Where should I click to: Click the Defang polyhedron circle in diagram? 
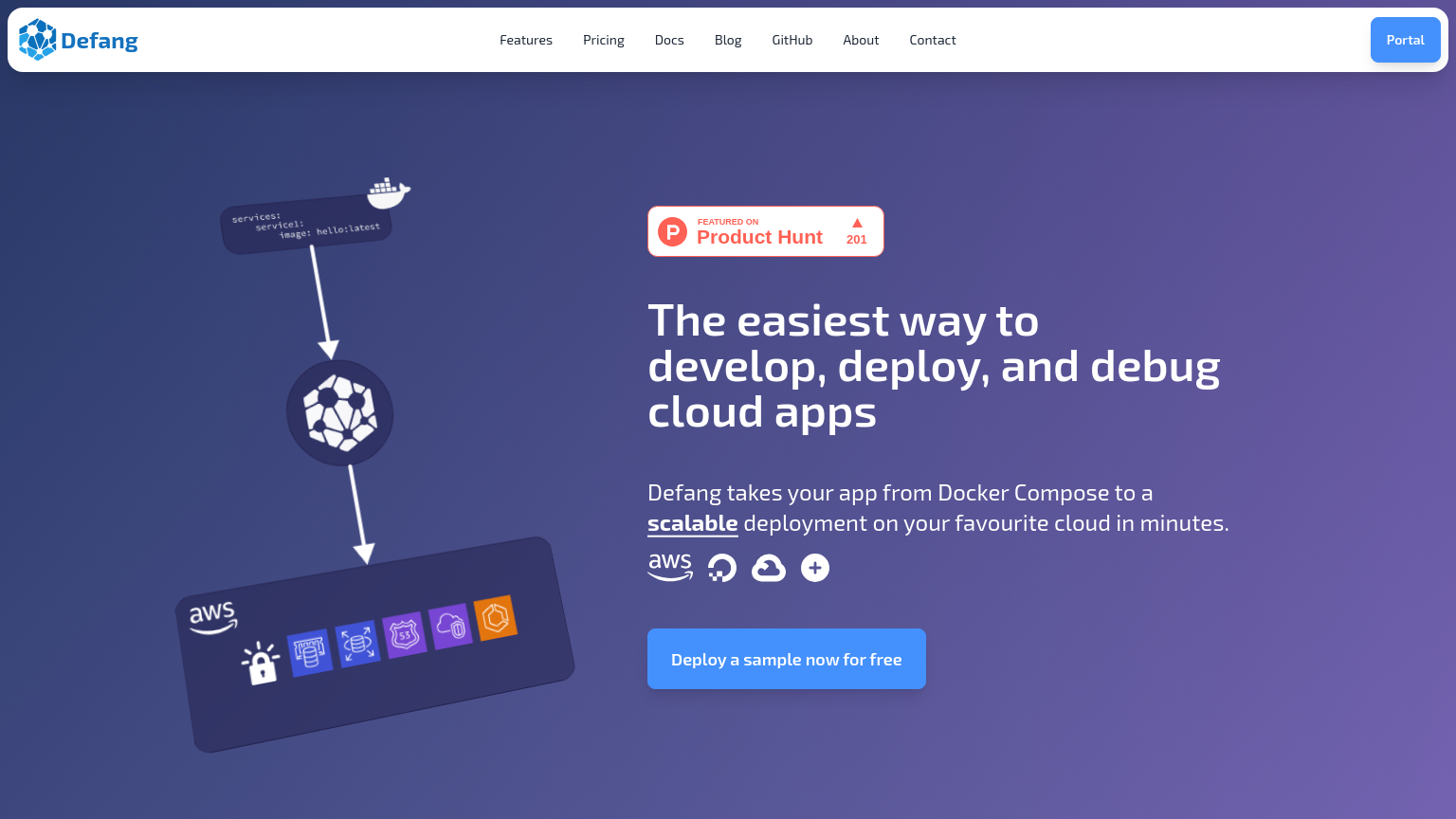[x=340, y=413]
